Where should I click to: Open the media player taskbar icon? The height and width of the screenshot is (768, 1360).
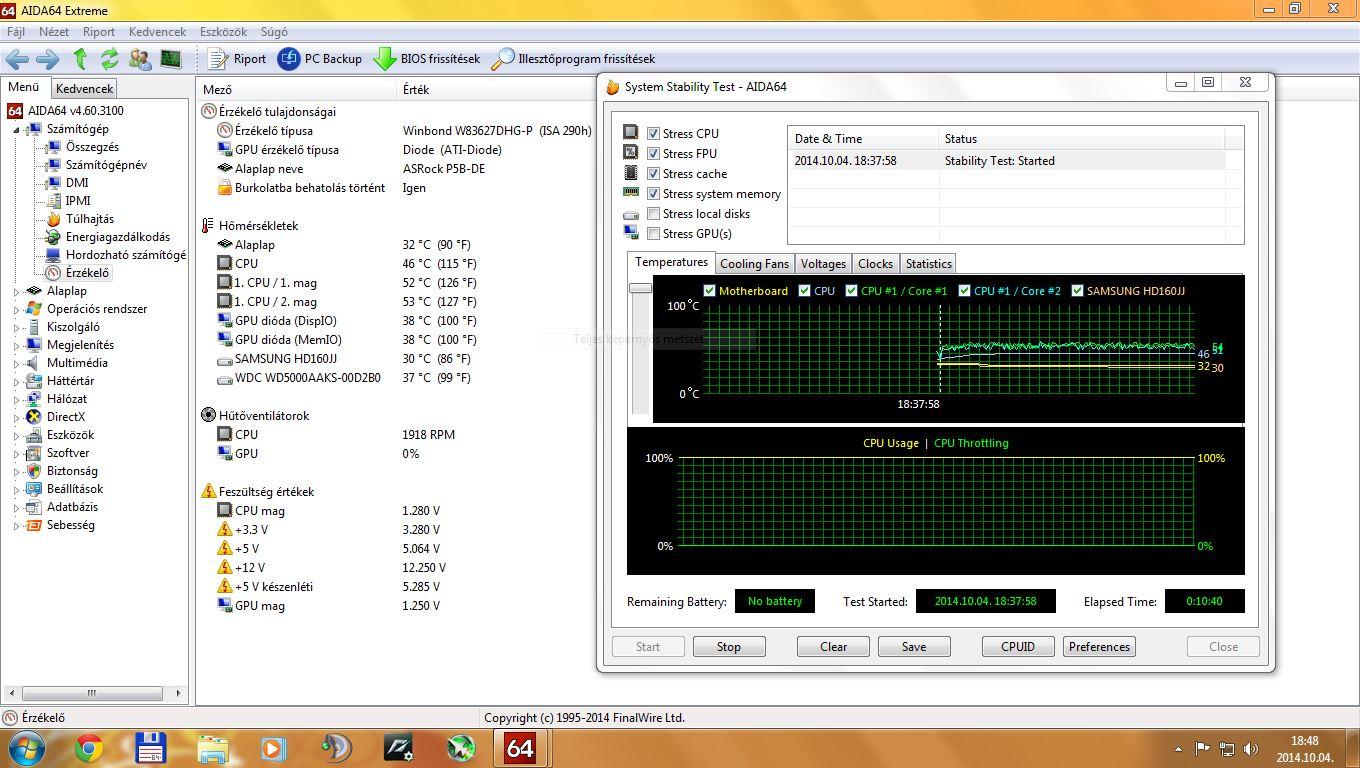click(273, 748)
